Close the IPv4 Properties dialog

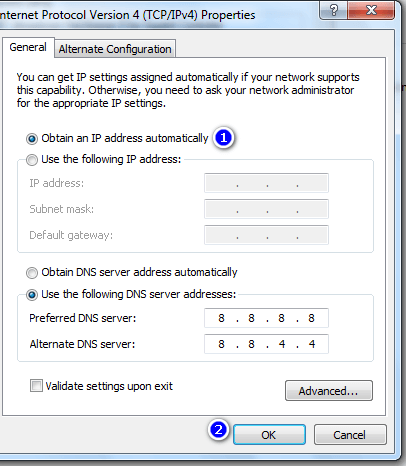[x=371, y=10]
